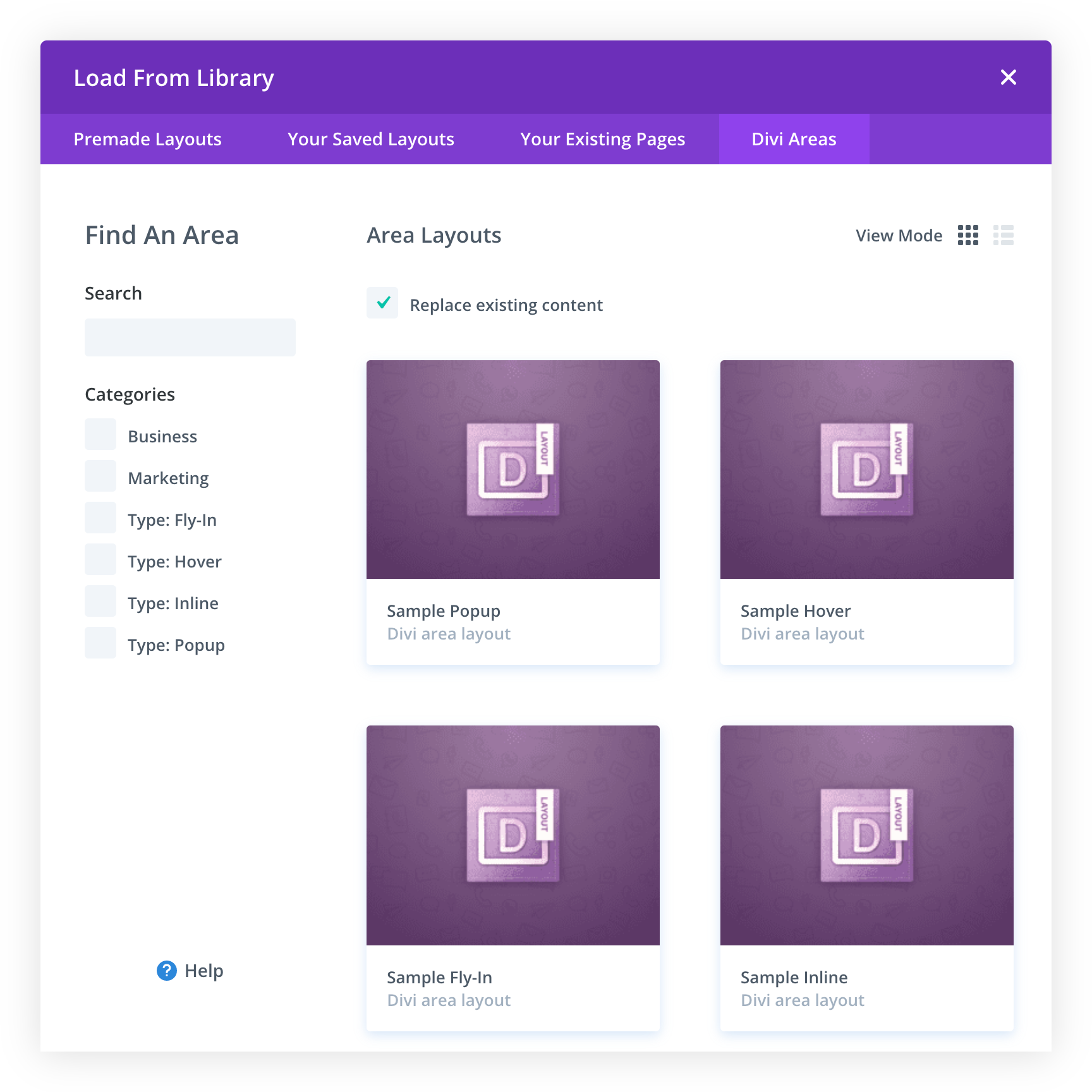1092x1092 pixels.
Task: Click the Search input field
Action: point(190,337)
